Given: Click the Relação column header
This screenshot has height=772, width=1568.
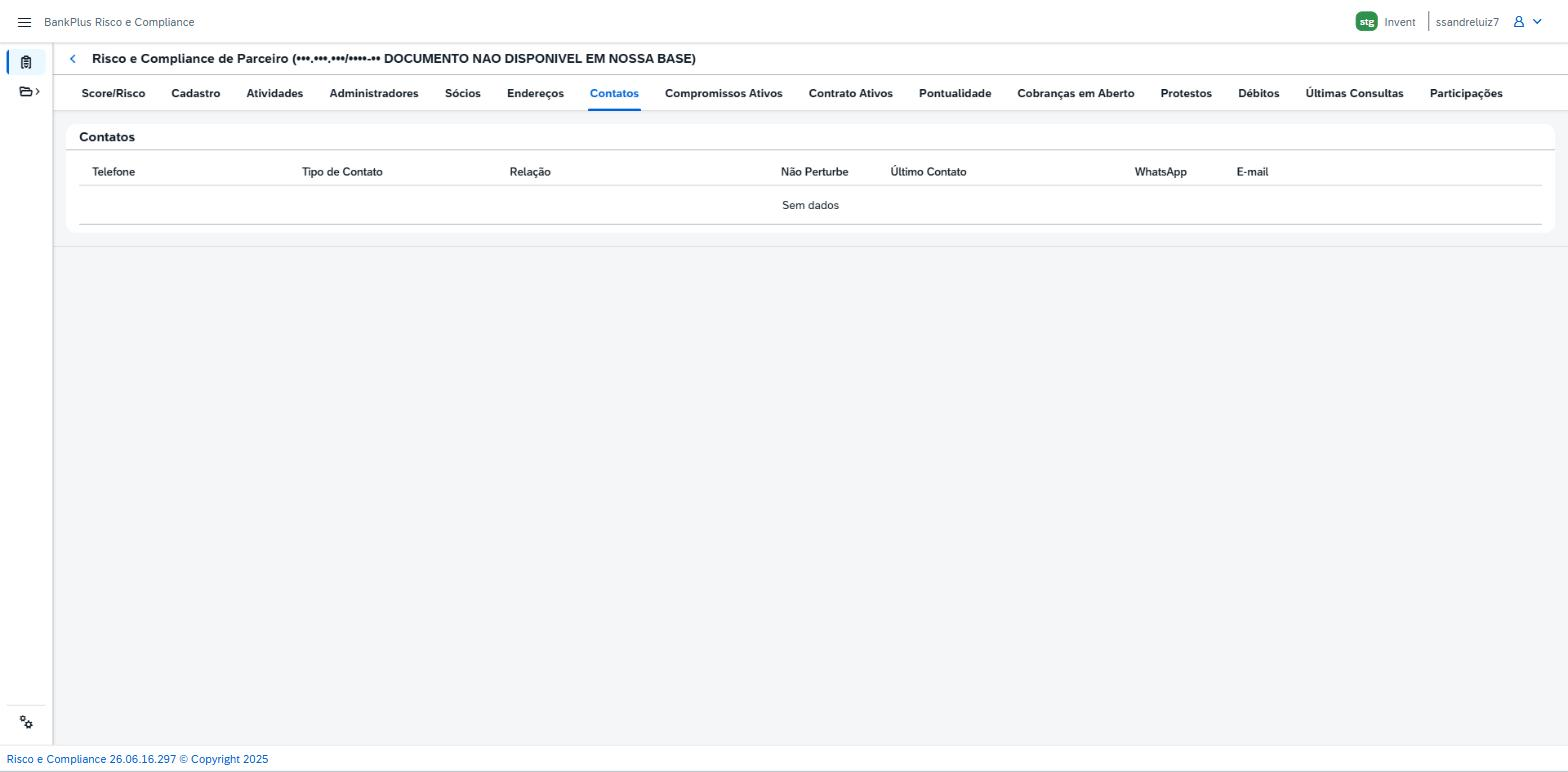Looking at the screenshot, I should [530, 172].
